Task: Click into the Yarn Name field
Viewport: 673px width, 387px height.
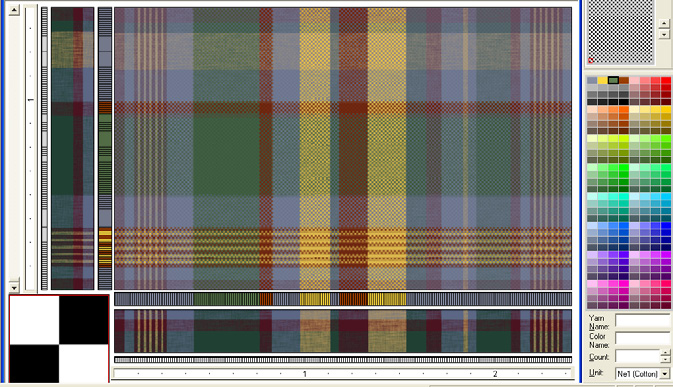Action: 642,320
